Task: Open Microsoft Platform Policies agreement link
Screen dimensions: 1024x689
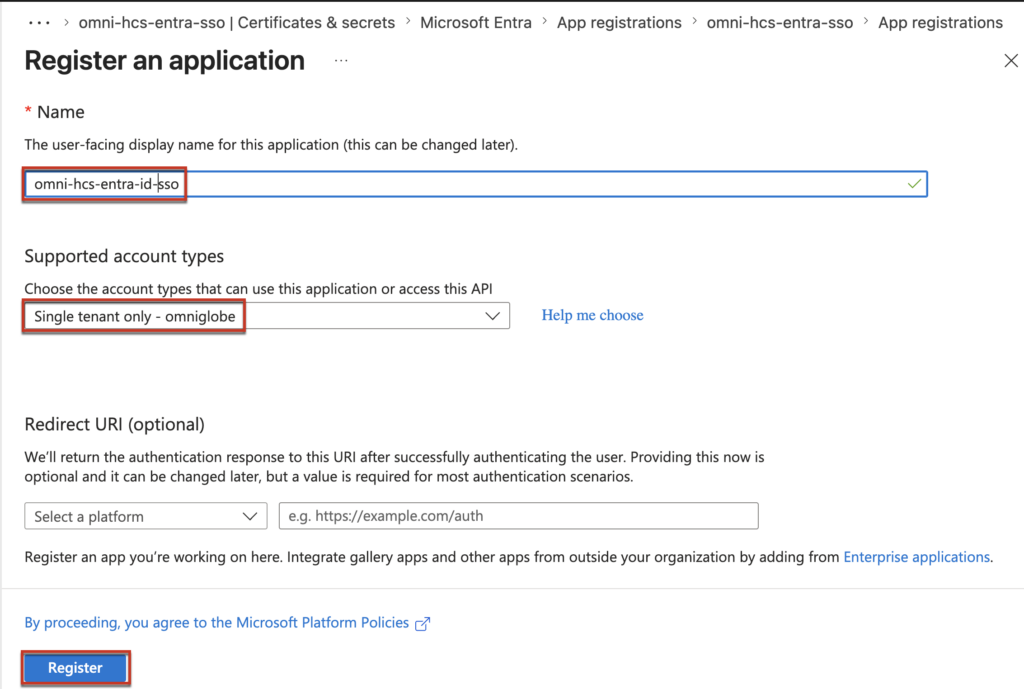Action: (216, 623)
